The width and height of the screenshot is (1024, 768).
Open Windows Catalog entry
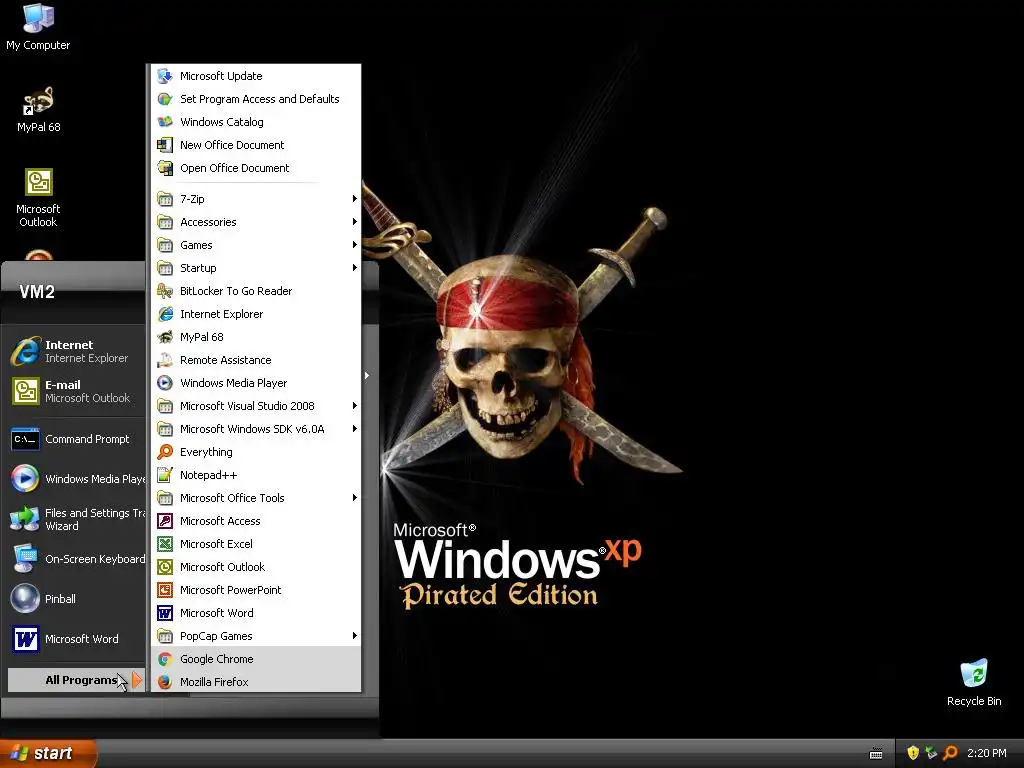(256, 122)
